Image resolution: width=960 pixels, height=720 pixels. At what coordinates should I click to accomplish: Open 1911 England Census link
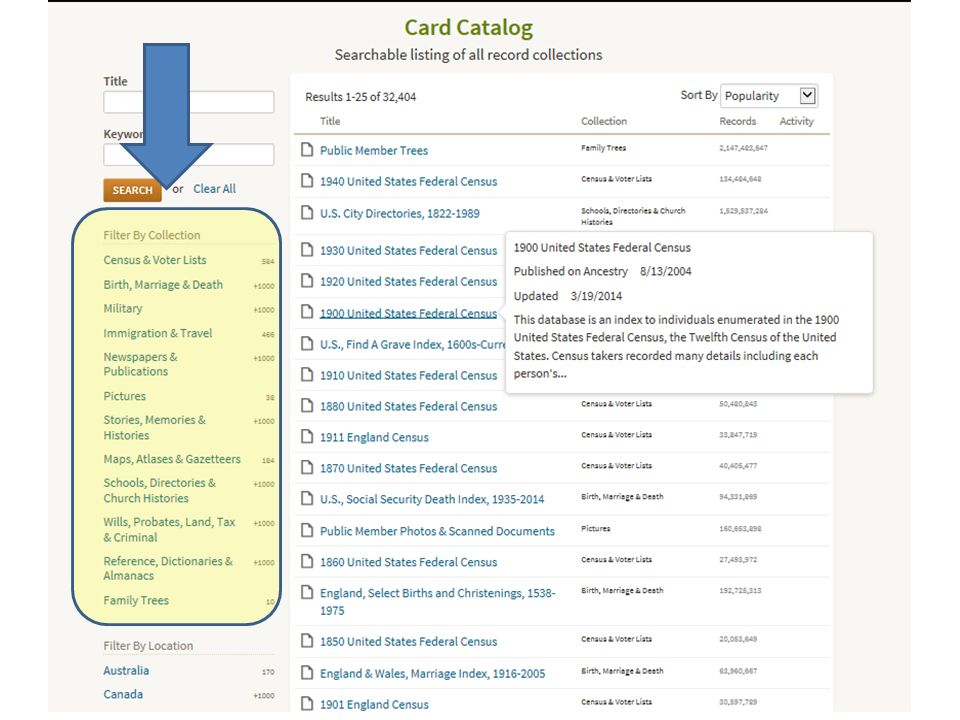point(374,437)
